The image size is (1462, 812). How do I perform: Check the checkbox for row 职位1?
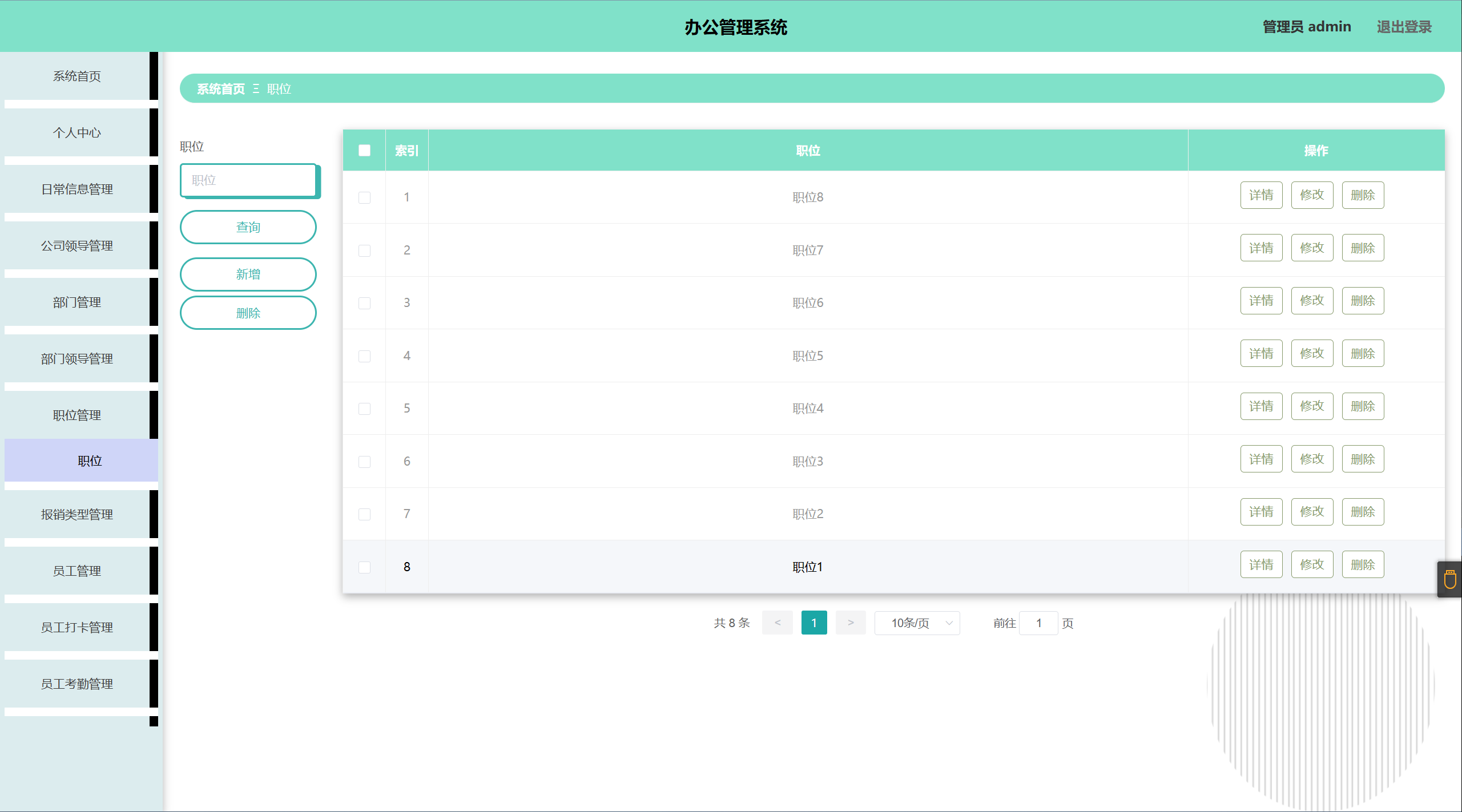[x=364, y=567]
